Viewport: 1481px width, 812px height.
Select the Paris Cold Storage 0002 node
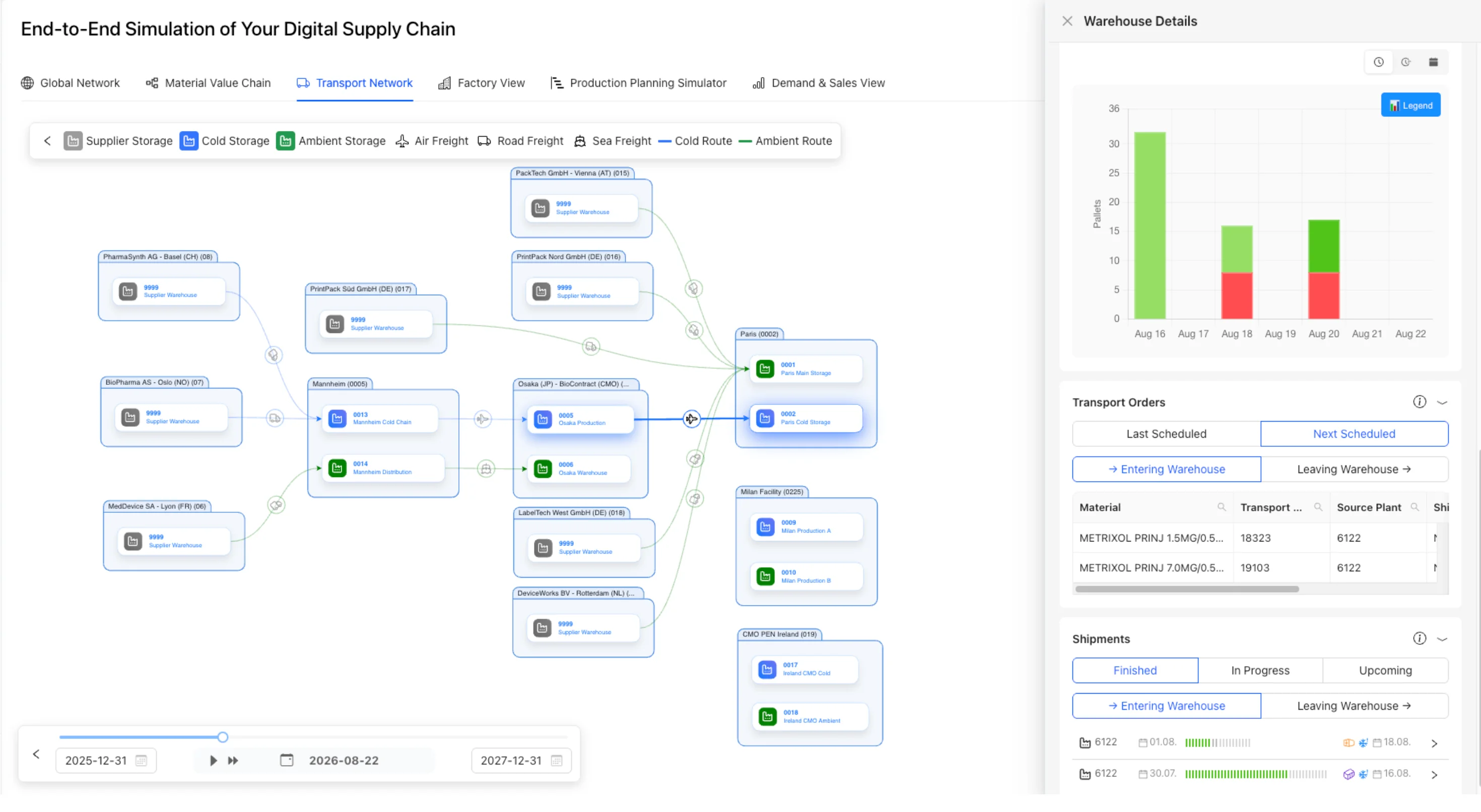805,418
